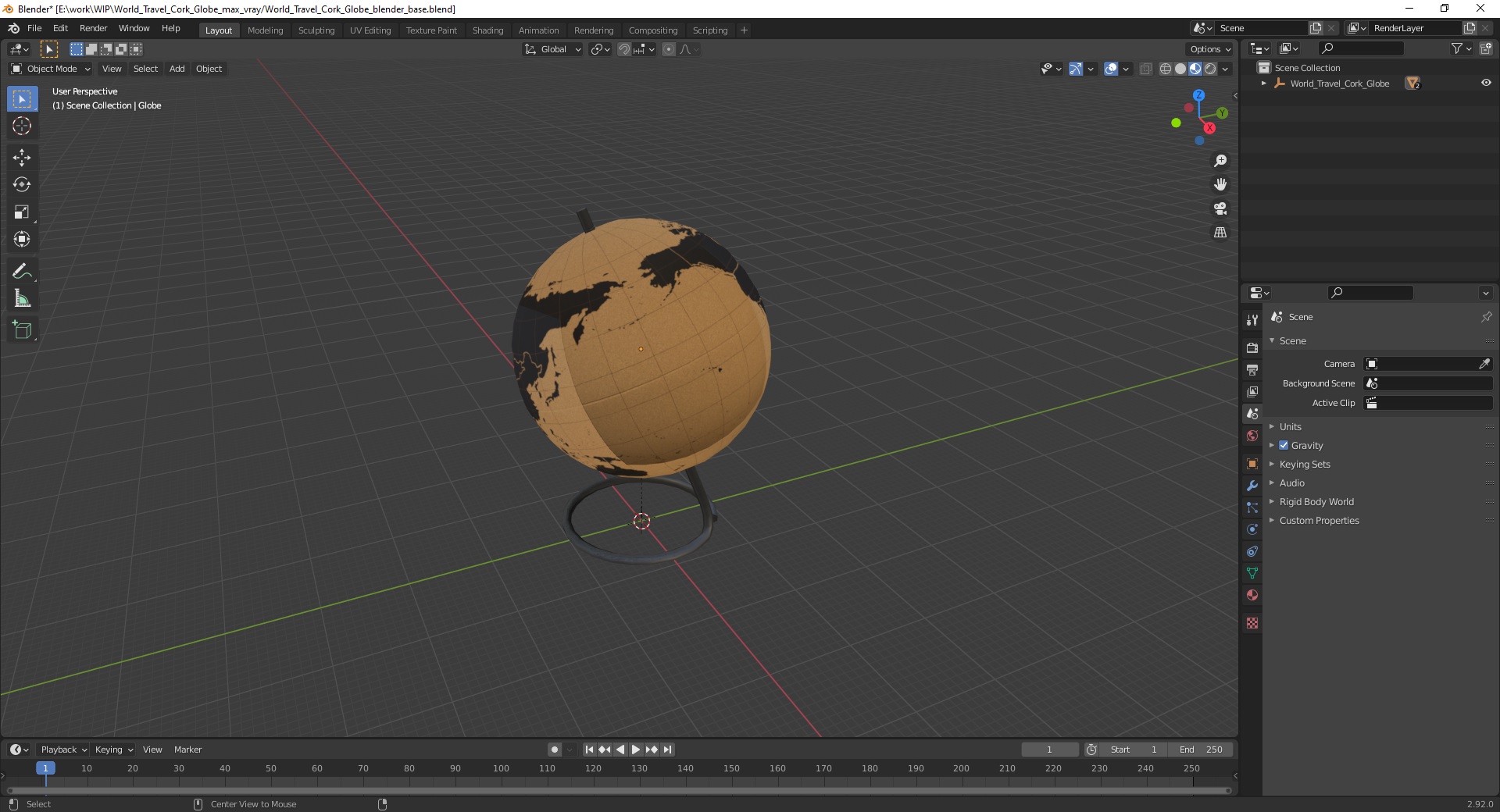Expand the Audio panel
The height and width of the screenshot is (812, 1500).
(1292, 483)
